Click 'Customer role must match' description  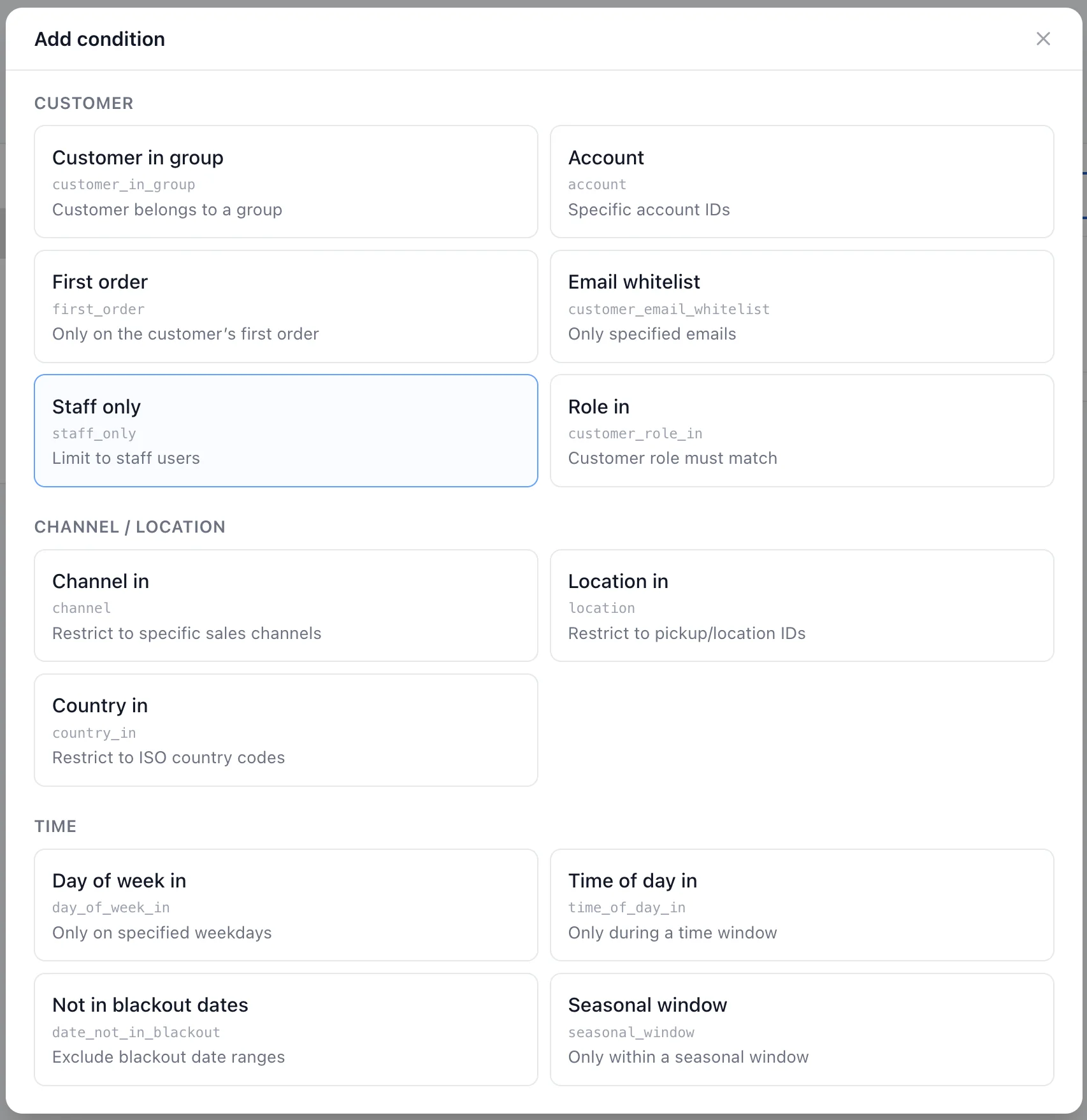pyautogui.click(x=672, y=458)
